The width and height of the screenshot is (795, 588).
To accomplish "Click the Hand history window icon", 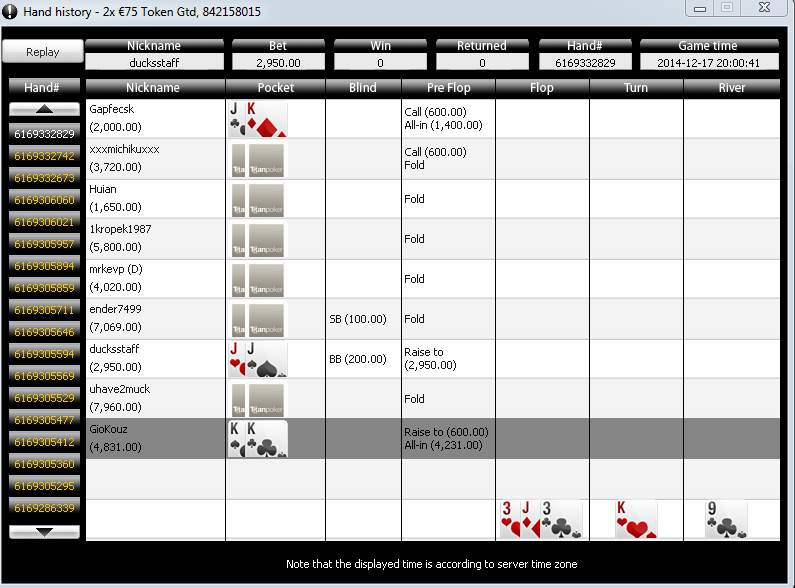I will coord(10,12).
